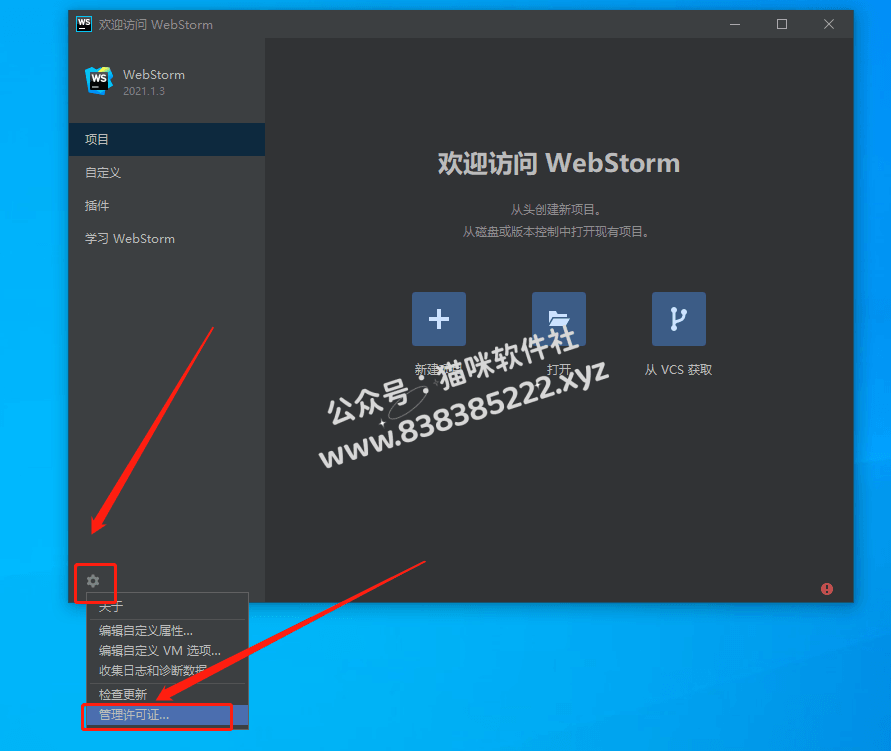Minimize the WebStorm welcome window

click(735, 24)
